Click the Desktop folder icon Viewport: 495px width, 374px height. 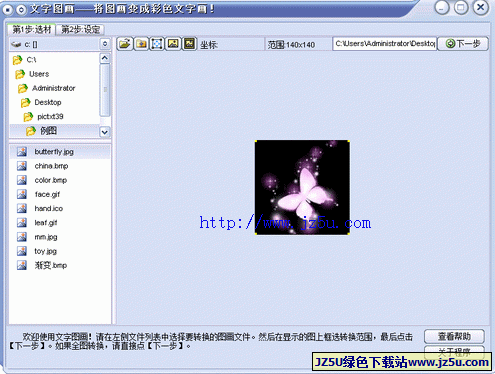click(x=25, y=102)
